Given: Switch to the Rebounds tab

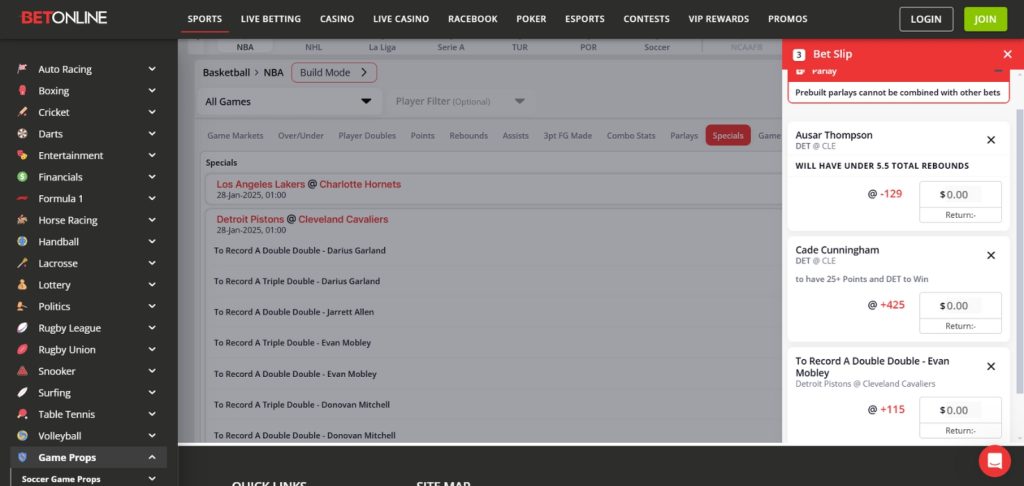Looking at the screenshot, I should (468, 136).
